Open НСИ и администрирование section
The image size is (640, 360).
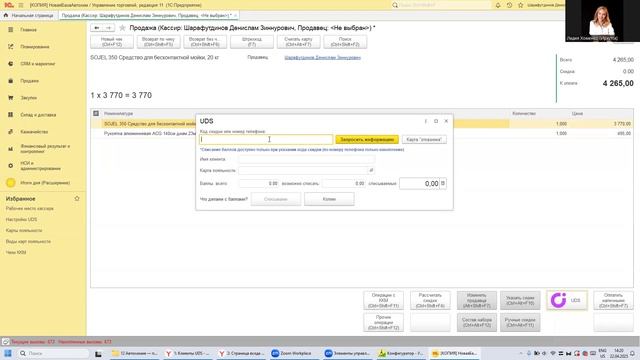[x=40, y=166]
